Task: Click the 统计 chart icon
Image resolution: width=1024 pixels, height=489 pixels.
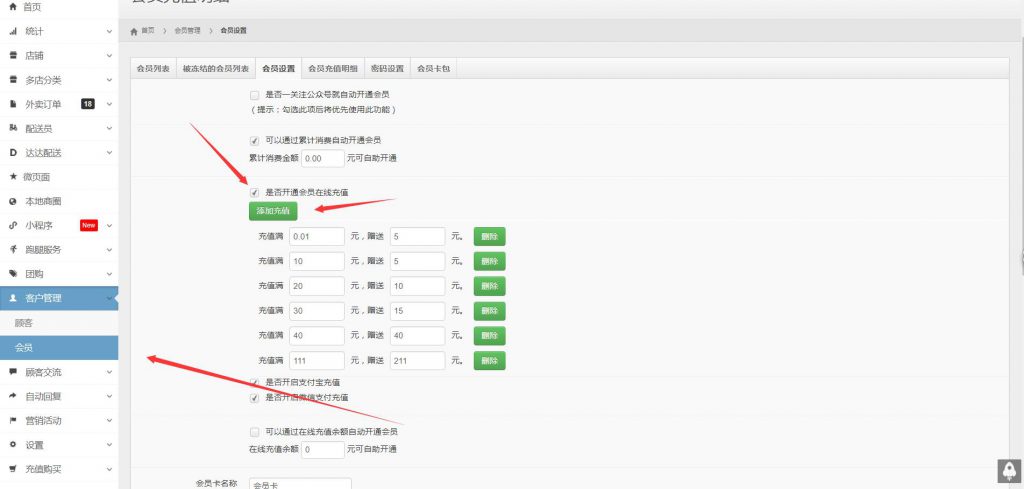Action: point(12,31)
